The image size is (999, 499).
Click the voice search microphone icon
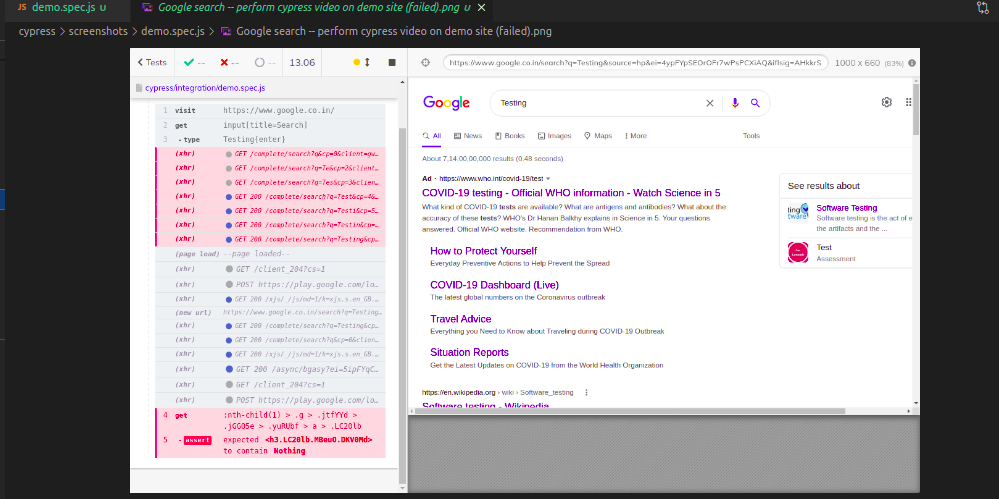(735, 103)
